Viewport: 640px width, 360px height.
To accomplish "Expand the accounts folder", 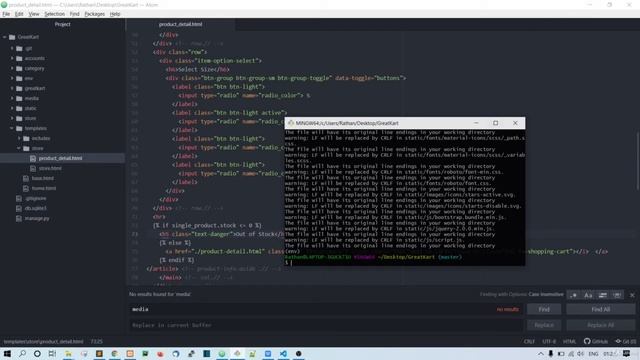I will tap(12, 58).
